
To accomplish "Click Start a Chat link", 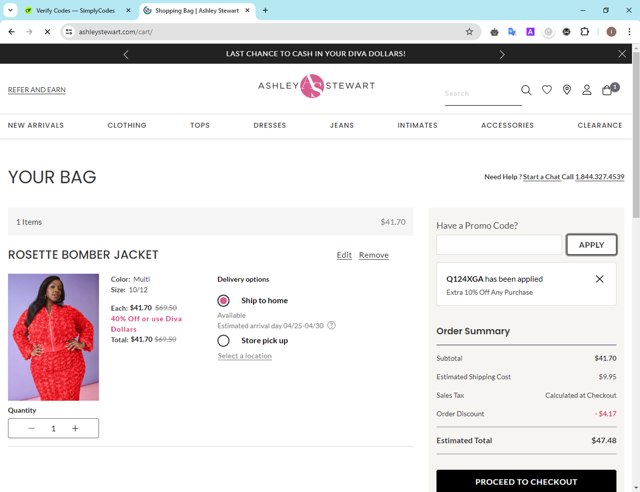I will 542,177.
